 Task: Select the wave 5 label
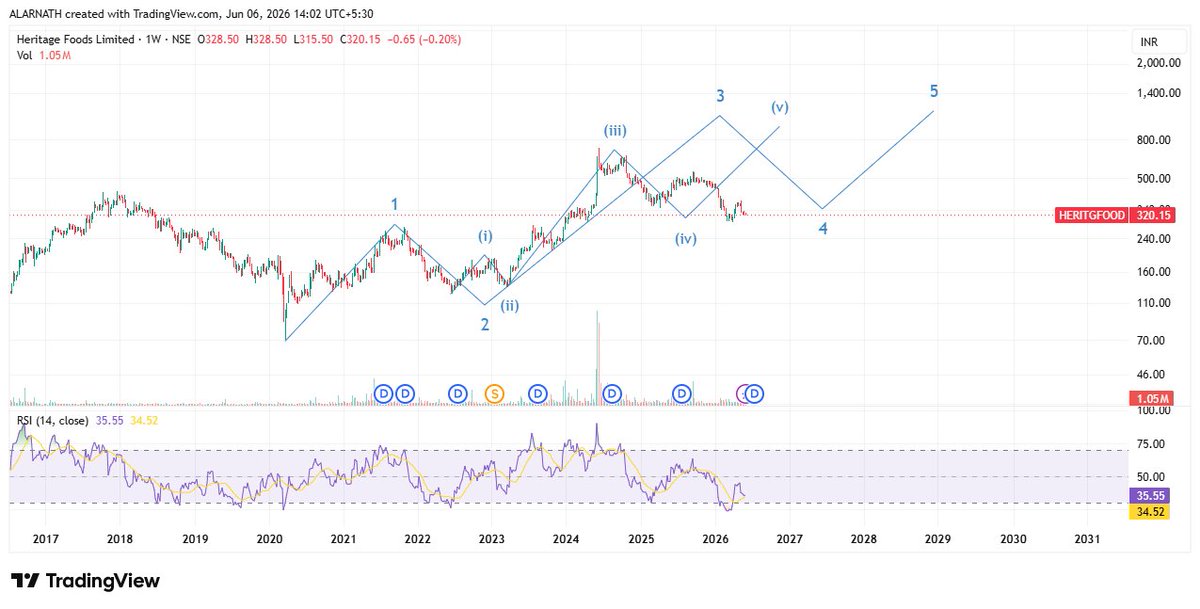pos(934,91)
